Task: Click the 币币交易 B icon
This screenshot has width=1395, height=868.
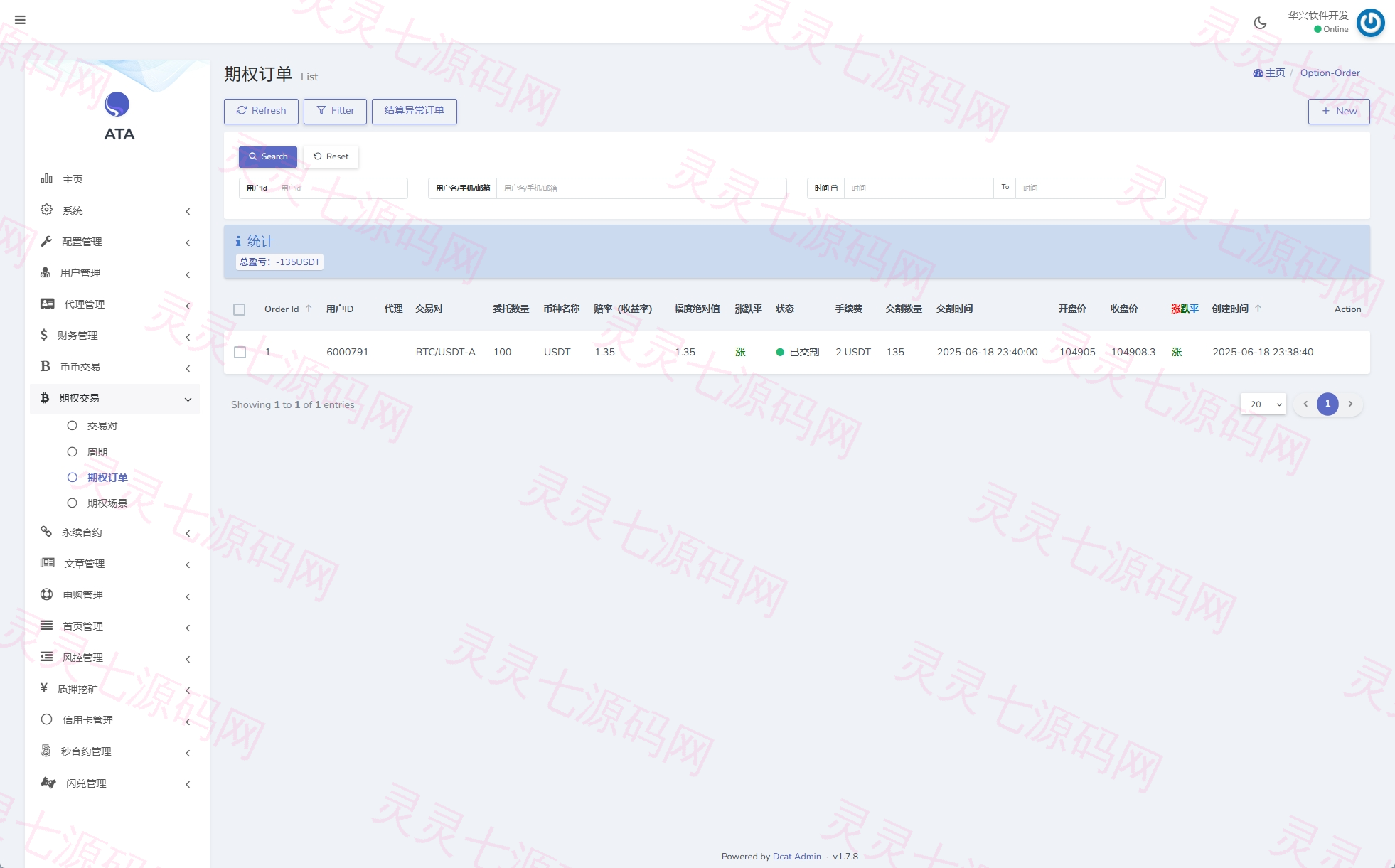Action: [x=46, y=366]
